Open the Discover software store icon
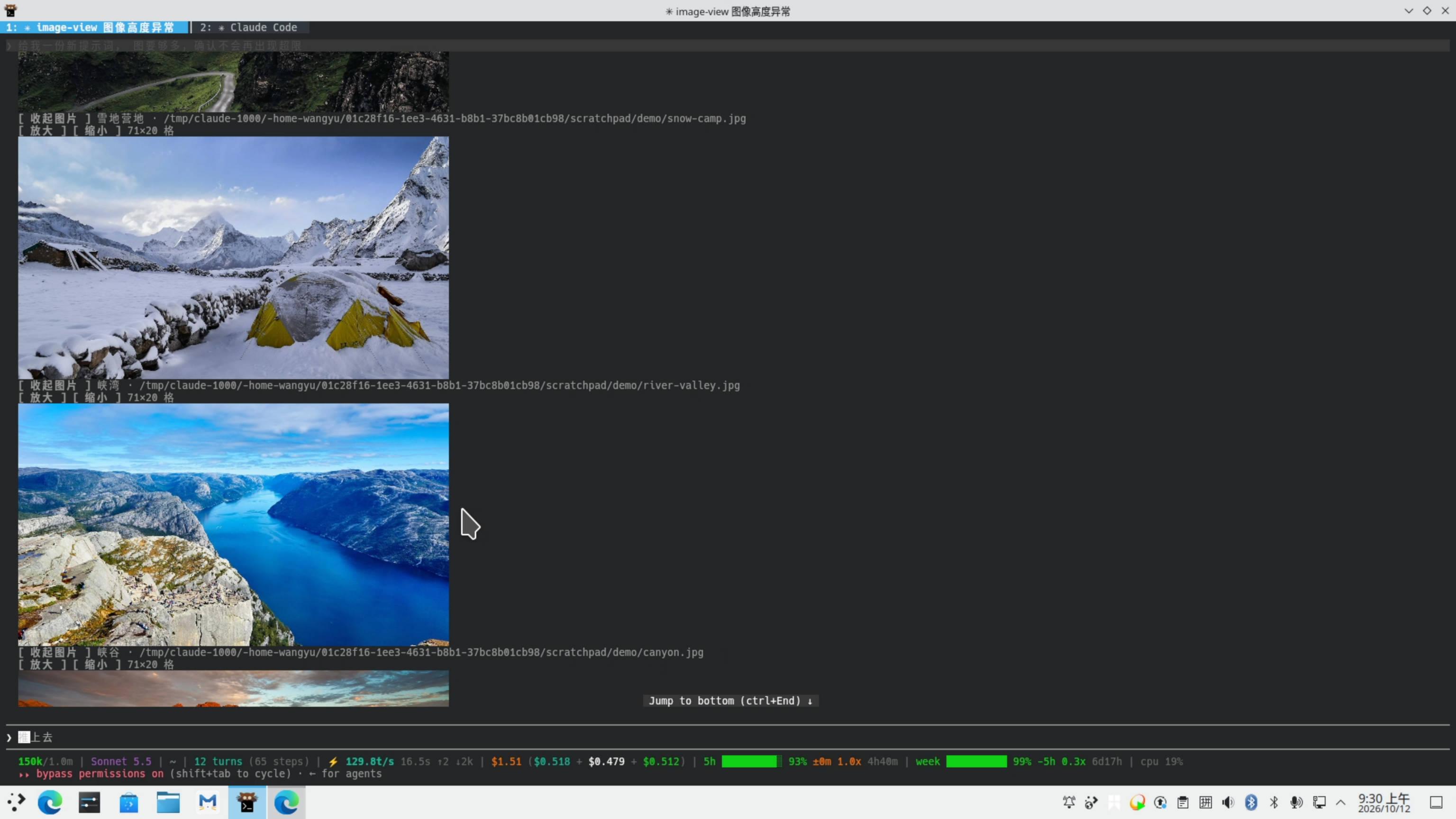The image size is (1456, 819). pos(129,802)
